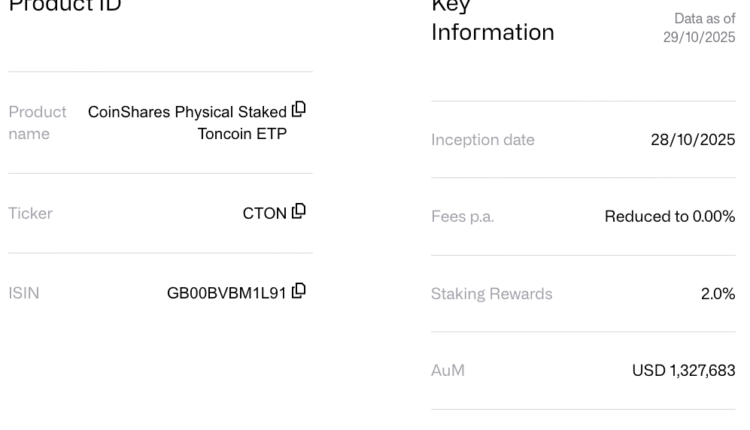Screen dimensions: 750x430
Task: Copy the CTON ticker symbol
Action: 299,211
